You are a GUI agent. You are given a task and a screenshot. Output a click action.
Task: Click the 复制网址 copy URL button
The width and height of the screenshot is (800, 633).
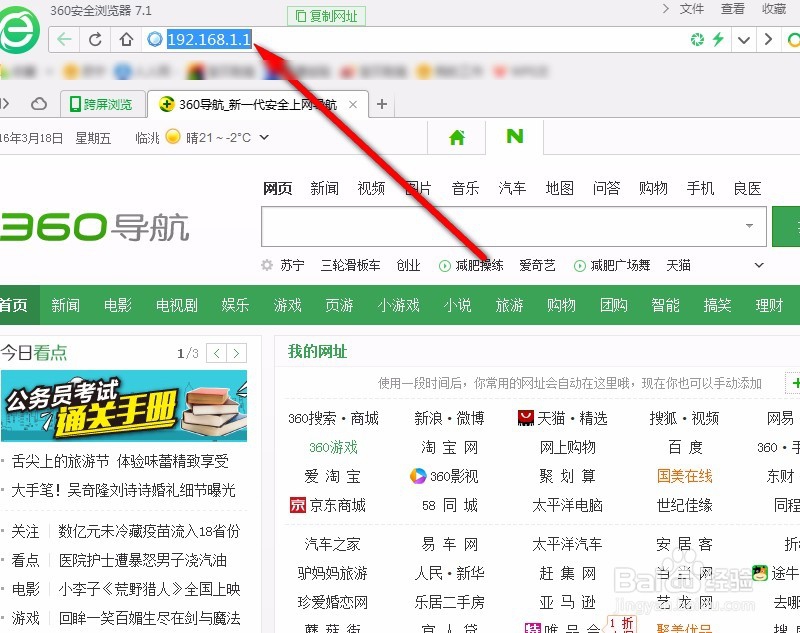(327, 16)
